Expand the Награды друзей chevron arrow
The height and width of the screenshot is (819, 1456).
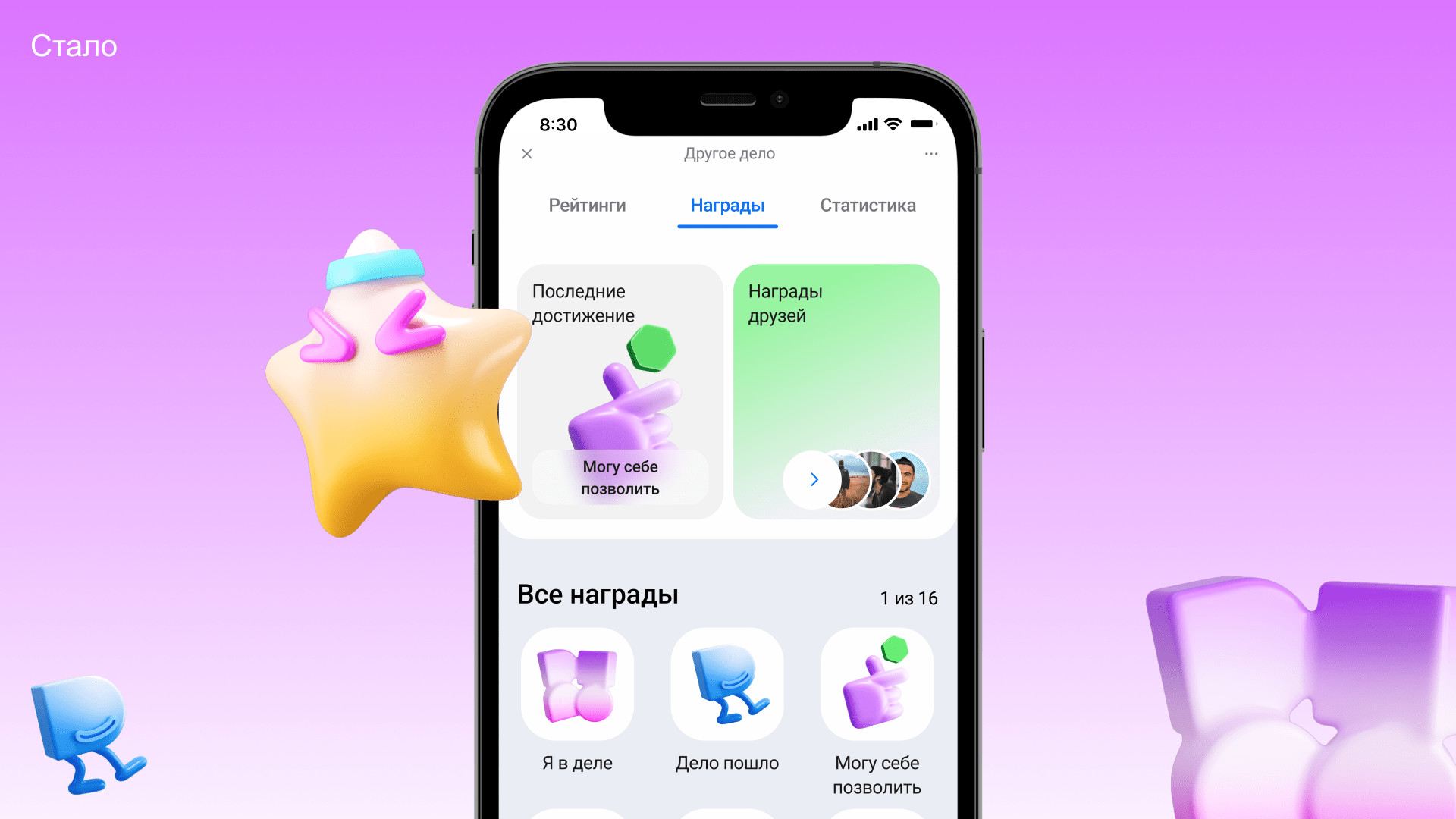[812, 480]
